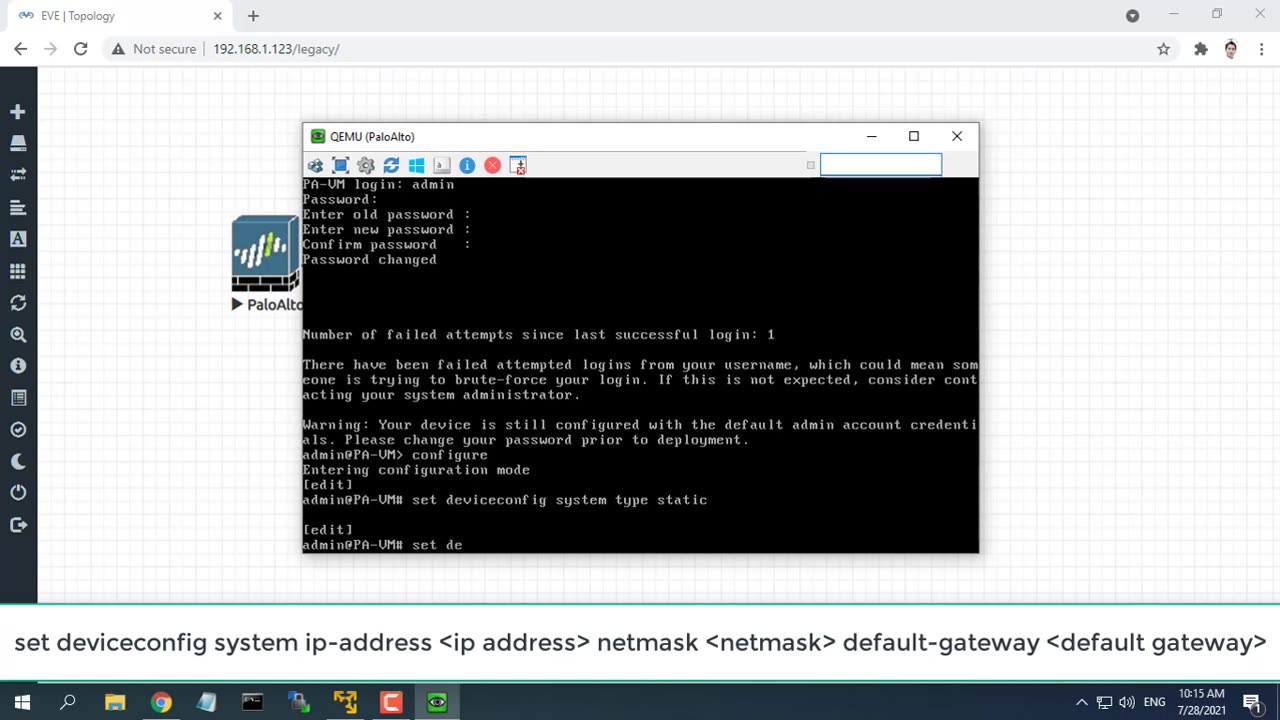Bookmark this page with the star icon
The height and width of the screenshot is (720, 1280).
(1163, 49)
